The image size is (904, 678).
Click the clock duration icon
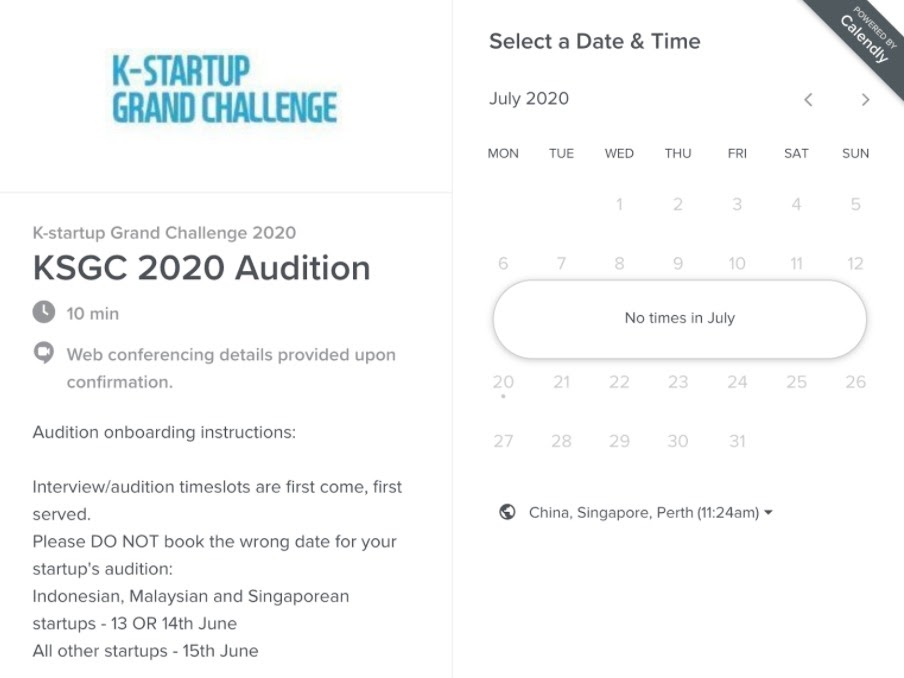point(44,312)
